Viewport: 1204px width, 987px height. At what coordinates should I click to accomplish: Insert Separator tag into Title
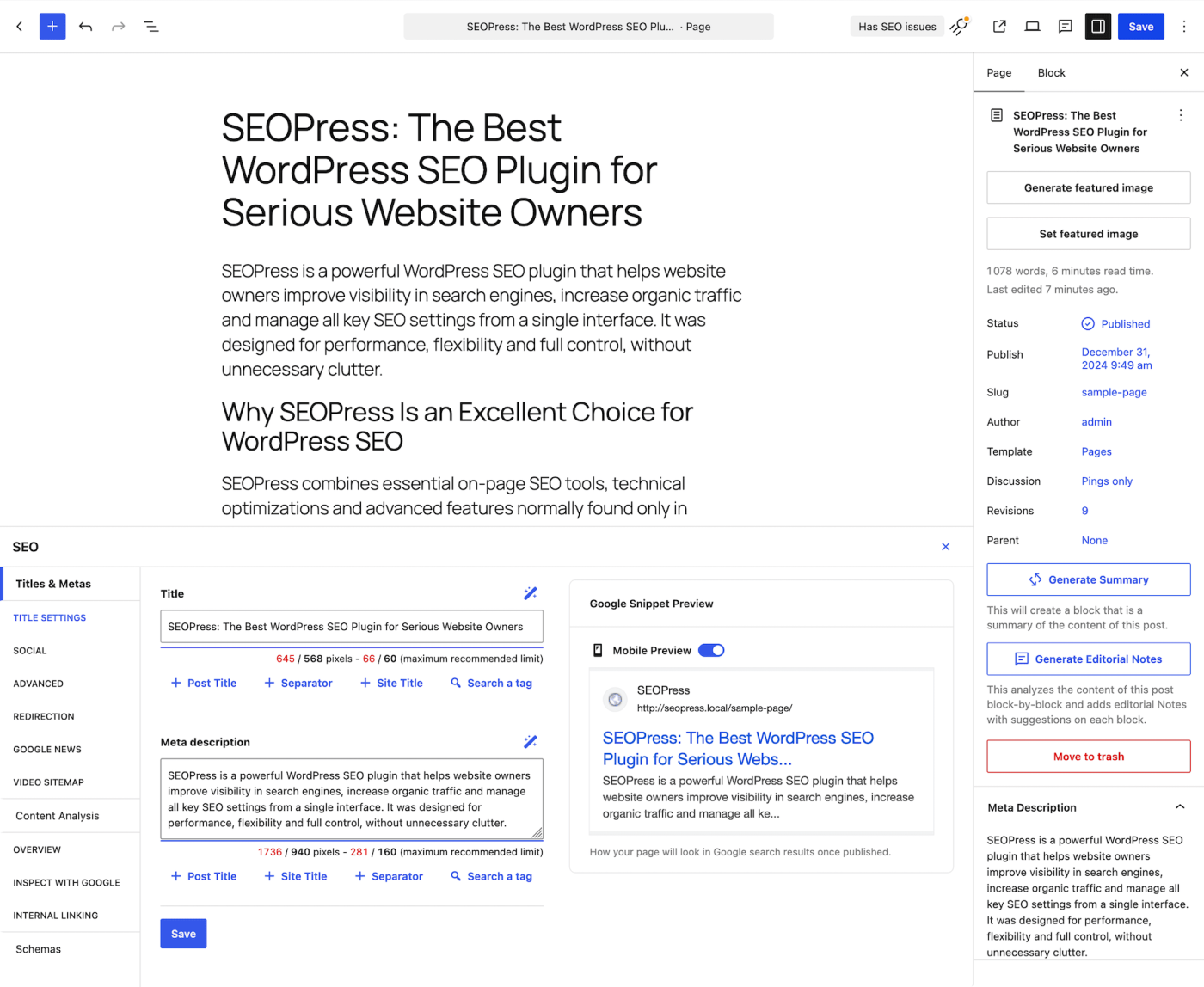[298, 683]
